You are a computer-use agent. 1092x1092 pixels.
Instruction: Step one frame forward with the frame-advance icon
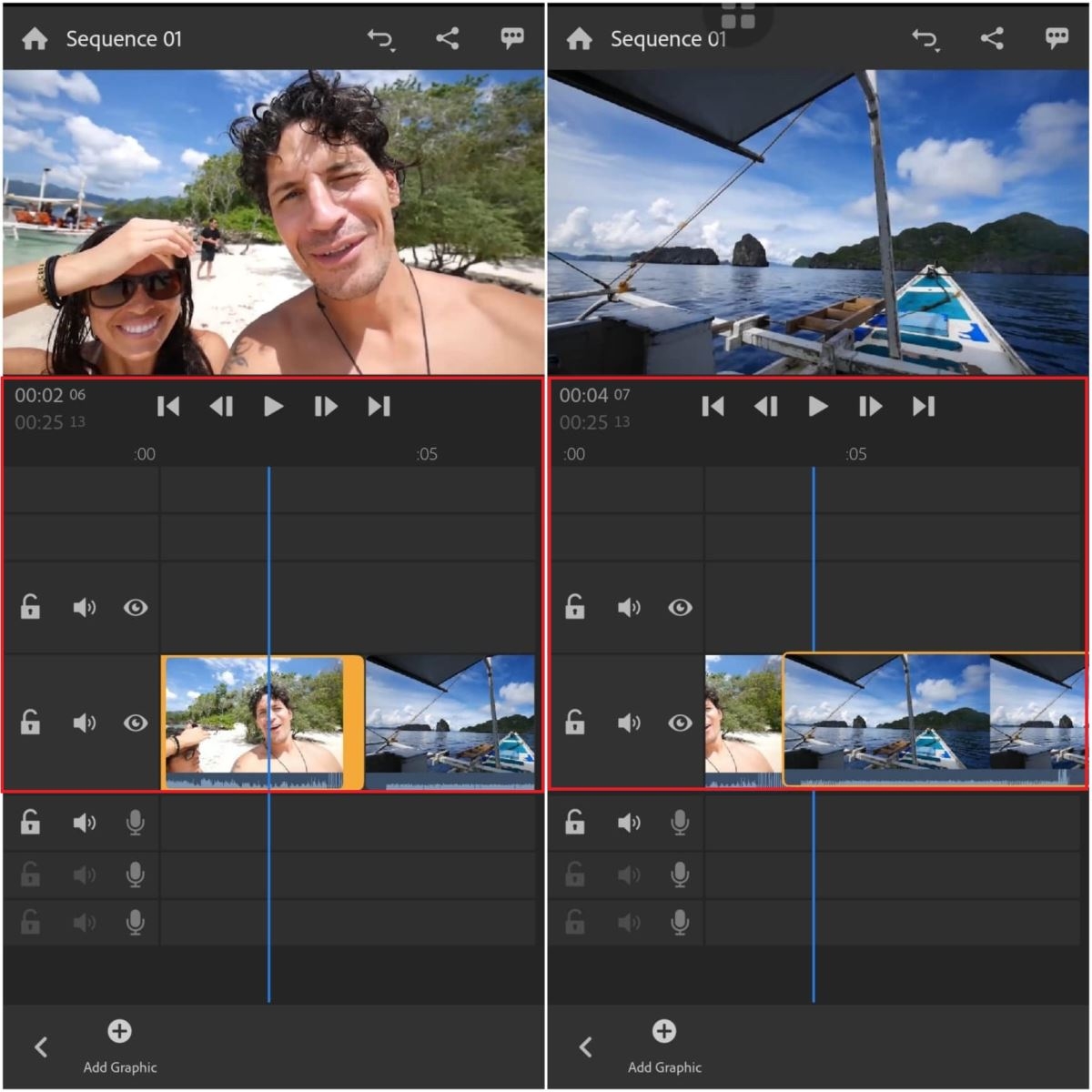point(325,407)
